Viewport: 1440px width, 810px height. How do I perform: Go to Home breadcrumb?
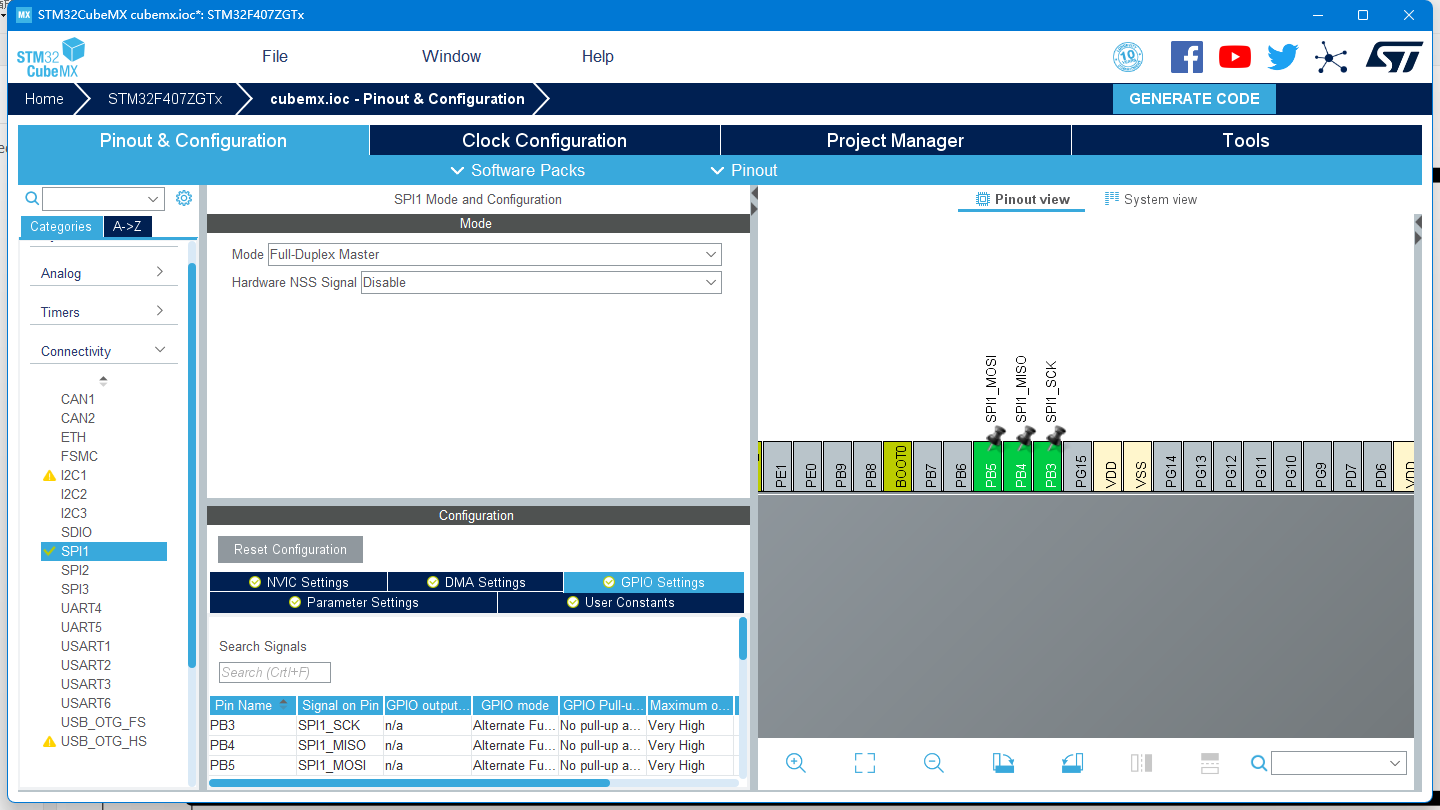(44, 99)
